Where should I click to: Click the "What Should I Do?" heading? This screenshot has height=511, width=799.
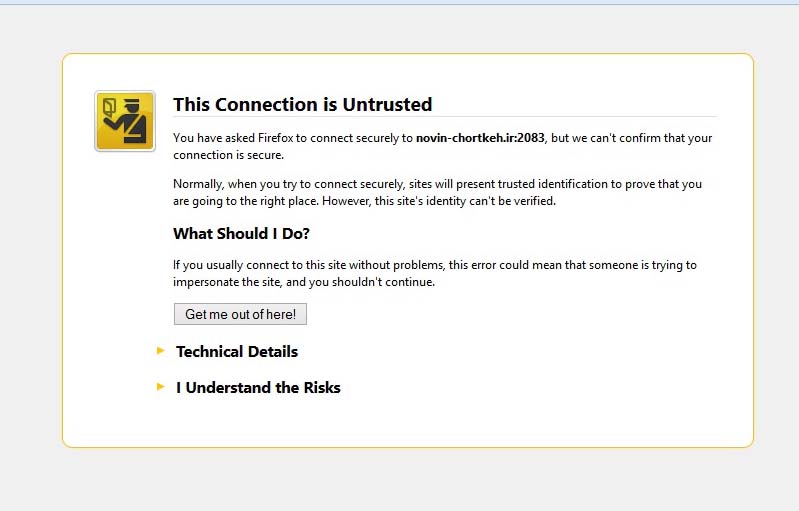click(241, 234)
